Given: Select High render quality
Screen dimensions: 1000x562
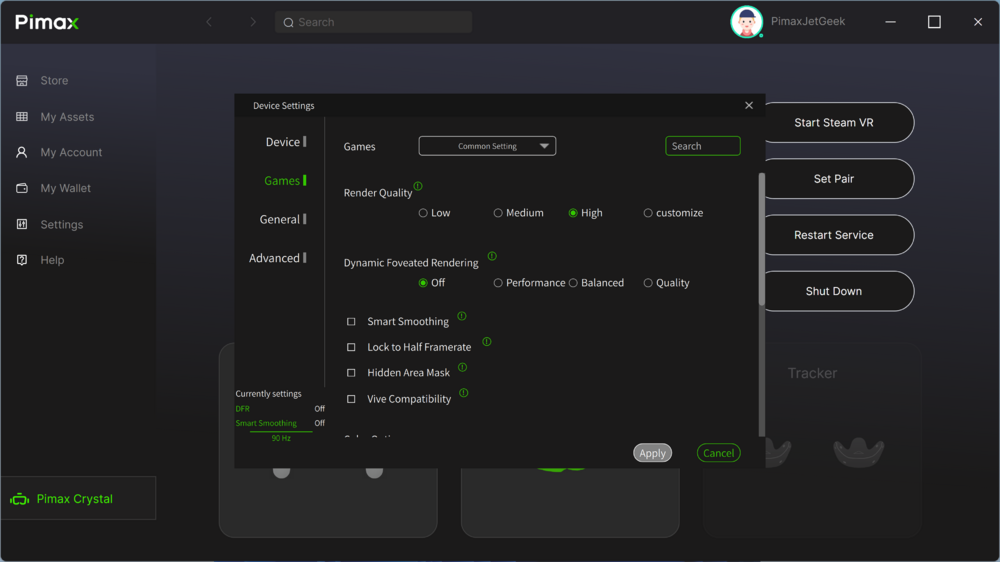Looking at the screenshot, I should pos(573,213).
